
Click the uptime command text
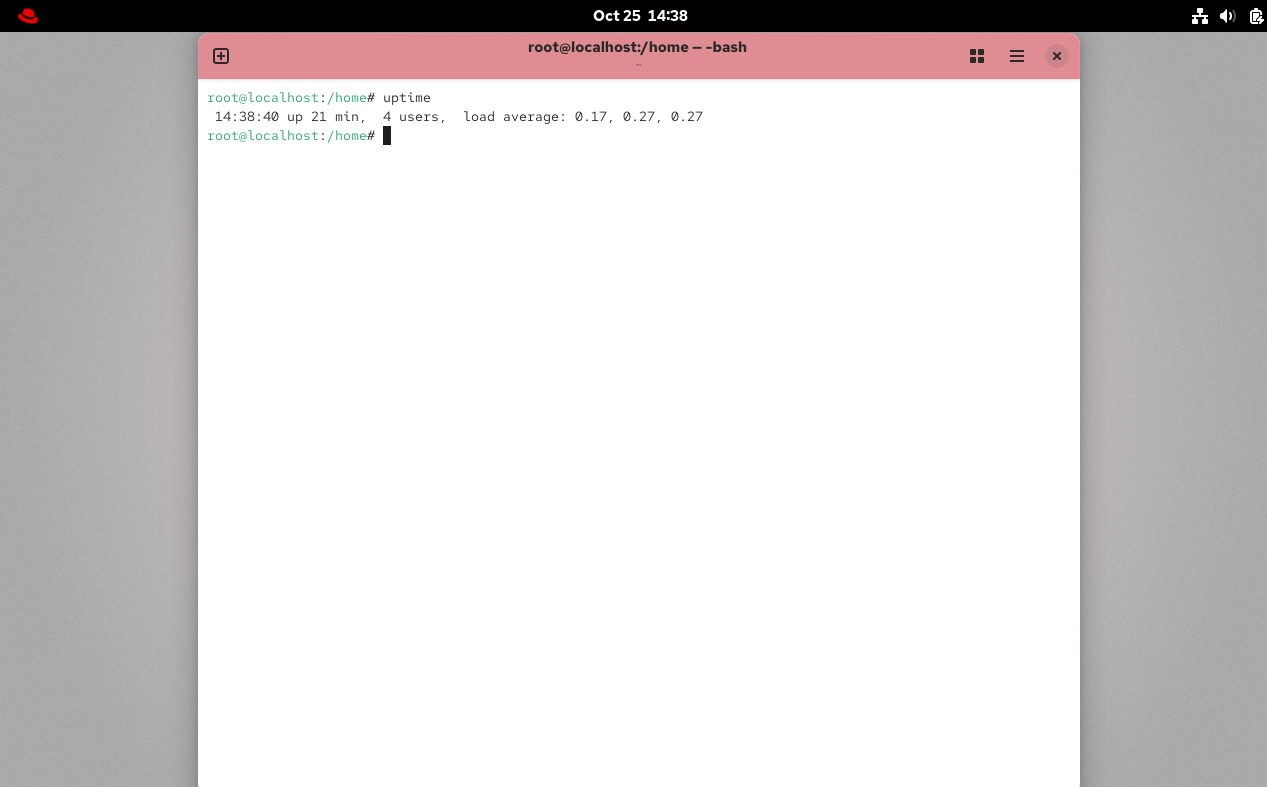click(407, 97)
